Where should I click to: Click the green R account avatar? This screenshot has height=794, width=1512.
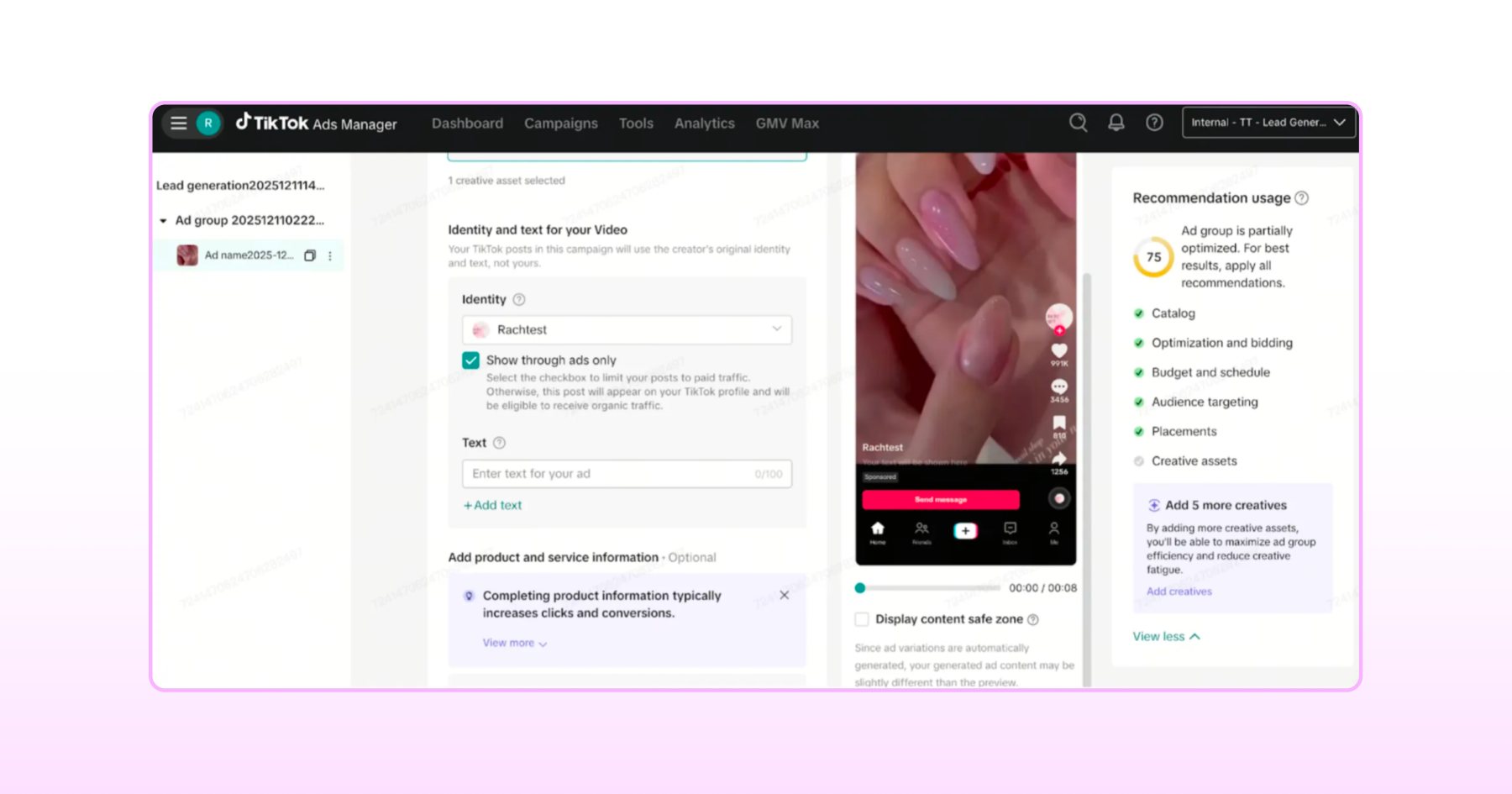click(208, 123)
